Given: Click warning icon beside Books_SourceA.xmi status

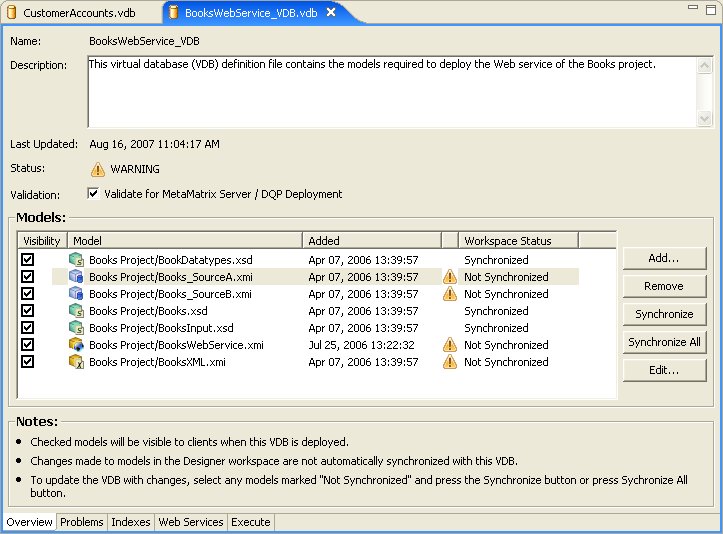Looking at the screenshot, I should pos(450,277).
